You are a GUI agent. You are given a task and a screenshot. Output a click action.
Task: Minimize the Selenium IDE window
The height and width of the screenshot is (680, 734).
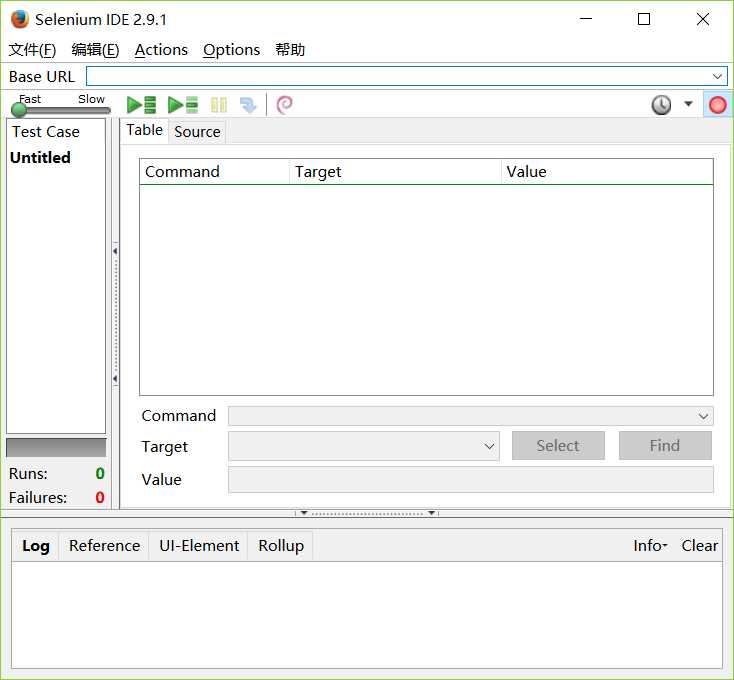pyautogui.click(x=586, y=19)
